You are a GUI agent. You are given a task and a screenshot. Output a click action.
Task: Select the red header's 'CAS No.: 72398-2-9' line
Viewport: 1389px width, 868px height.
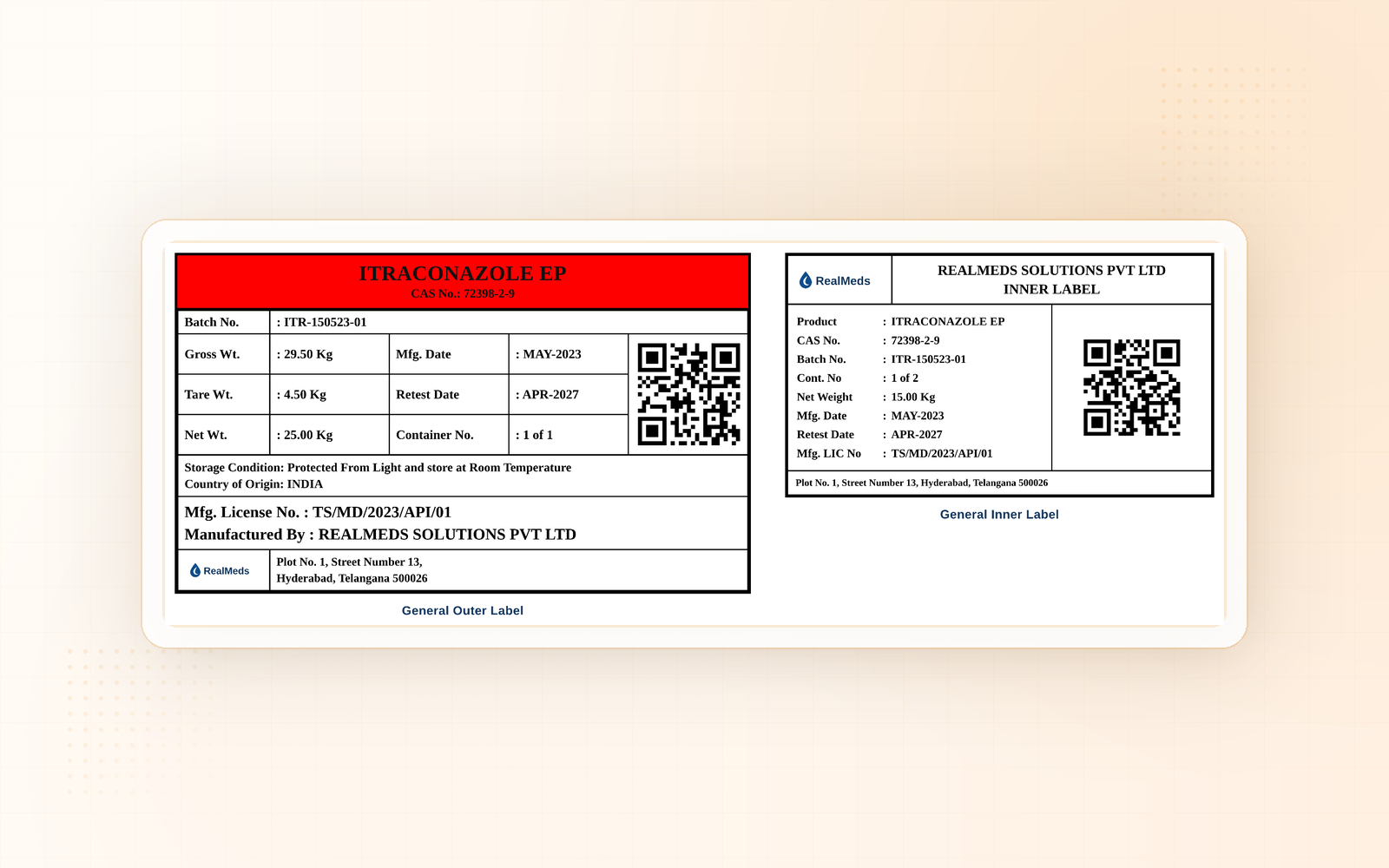pos(463,294)
